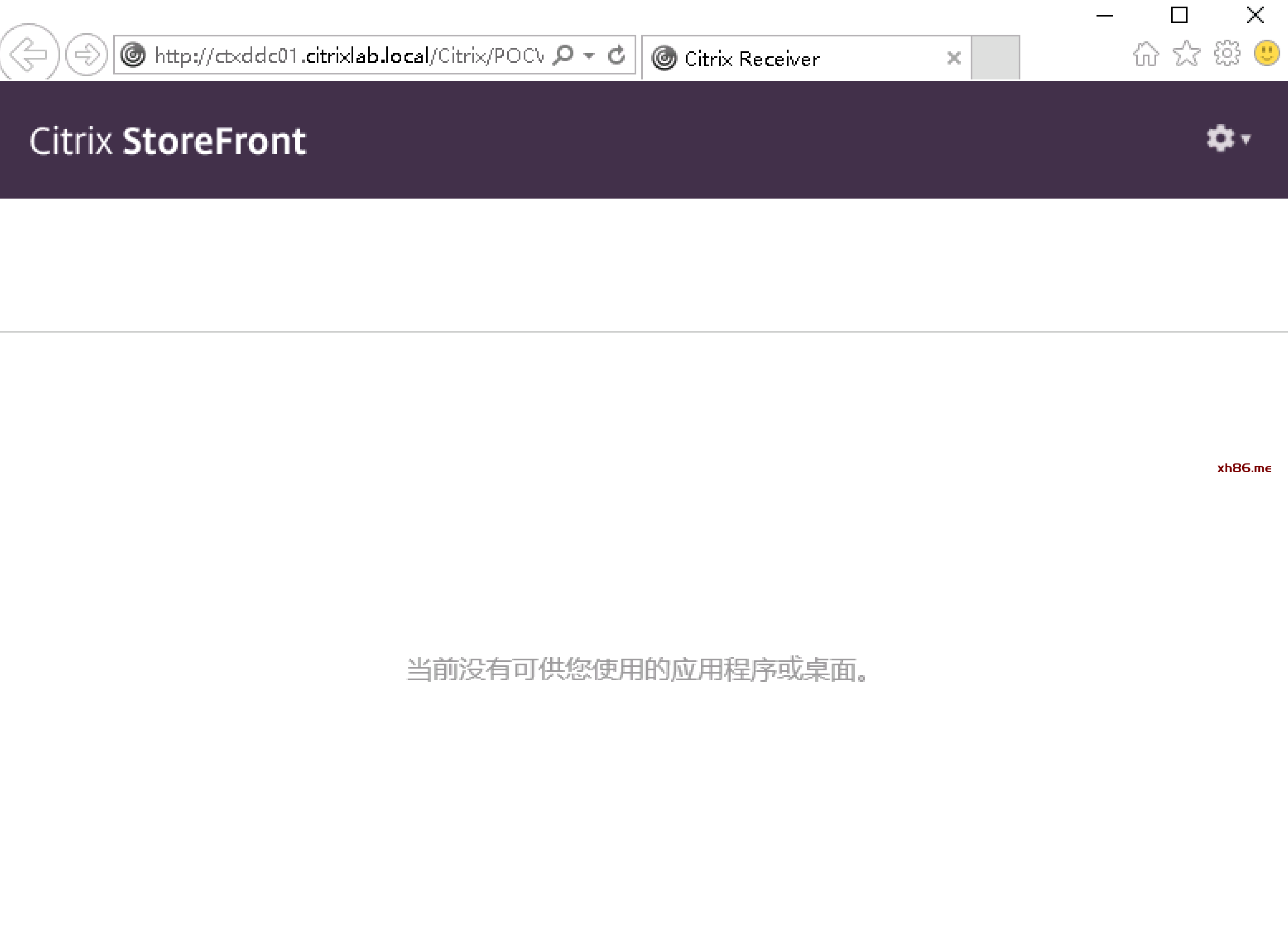1288x945 pixels.
Task: Refresh the page with the reload icon
Action: click(x=616, y=55)
